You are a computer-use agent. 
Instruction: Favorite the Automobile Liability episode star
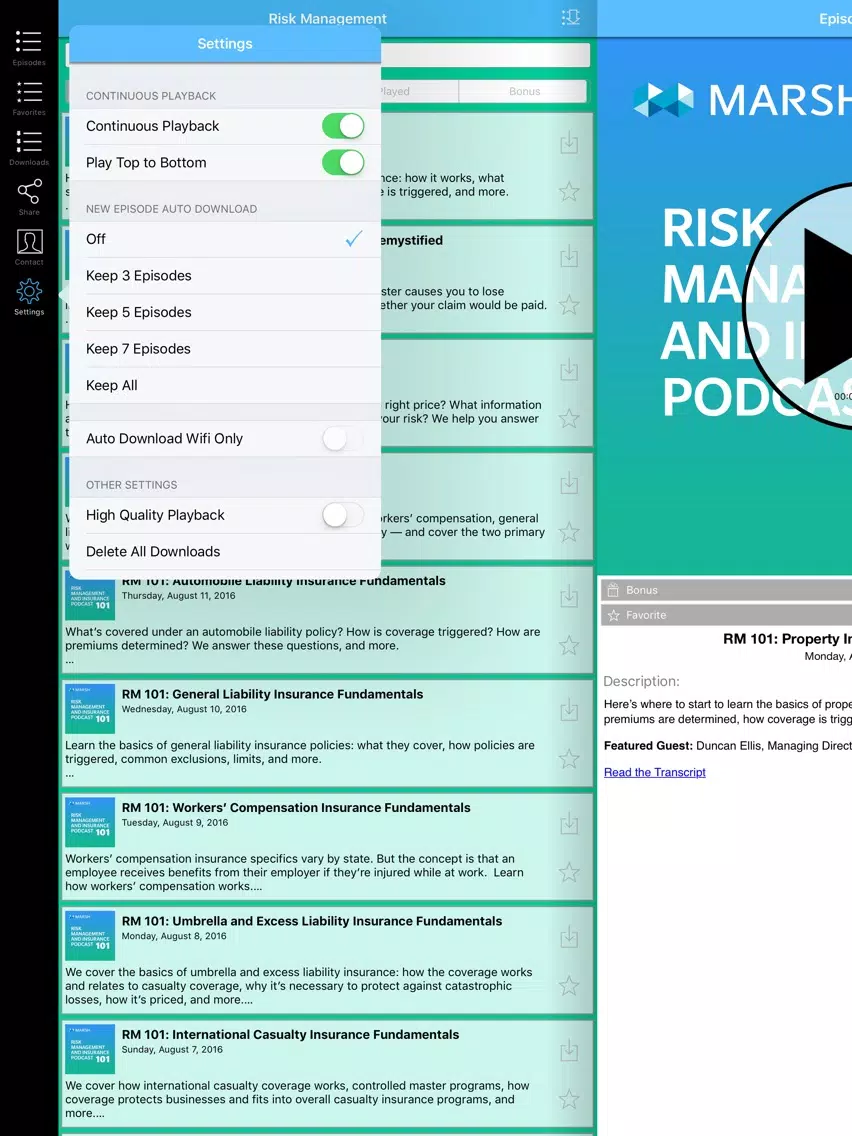tap(569, 645)
